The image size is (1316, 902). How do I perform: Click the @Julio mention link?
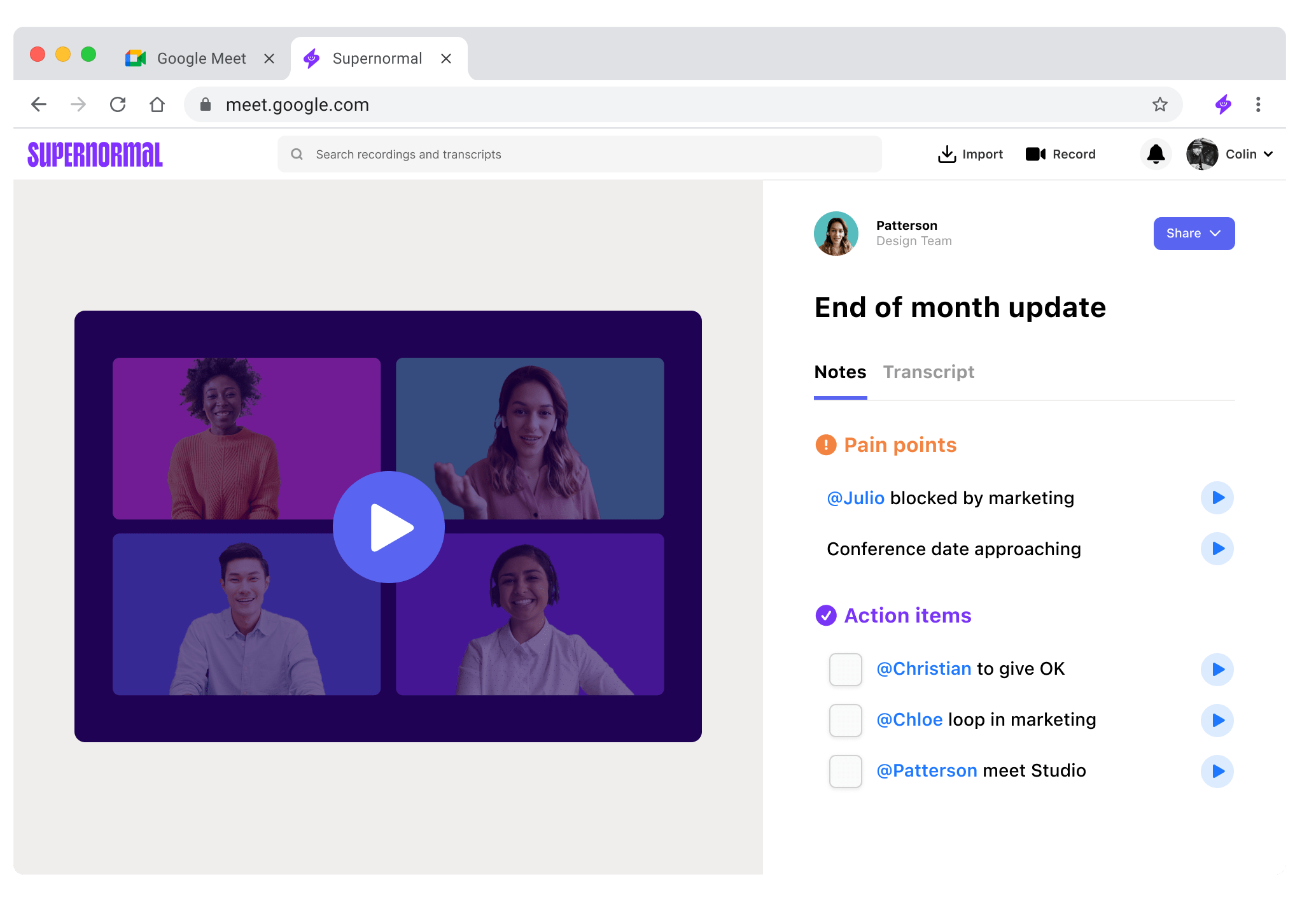point(855,498)
